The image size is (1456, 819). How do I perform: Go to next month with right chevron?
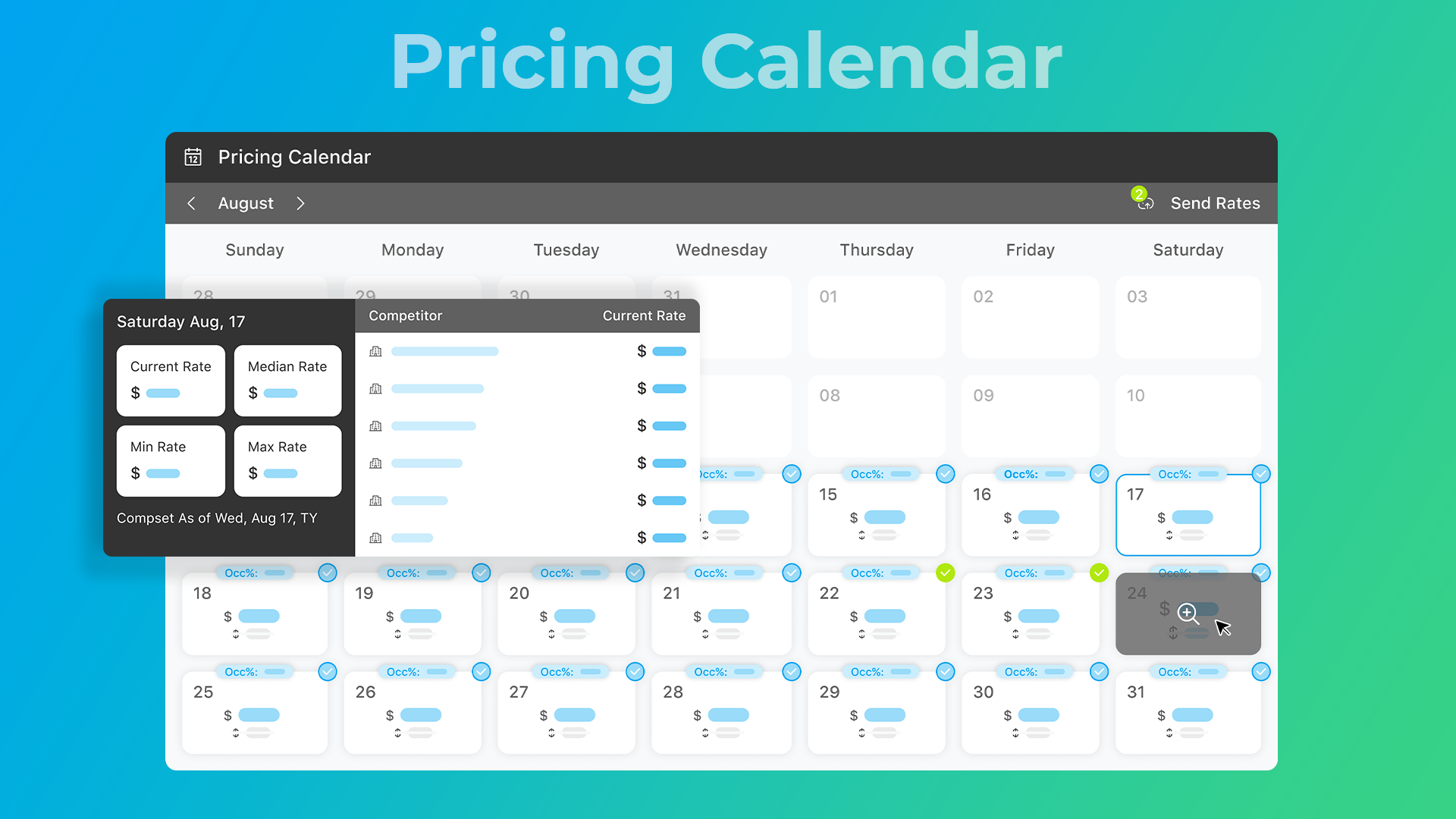tap(301, 203)
